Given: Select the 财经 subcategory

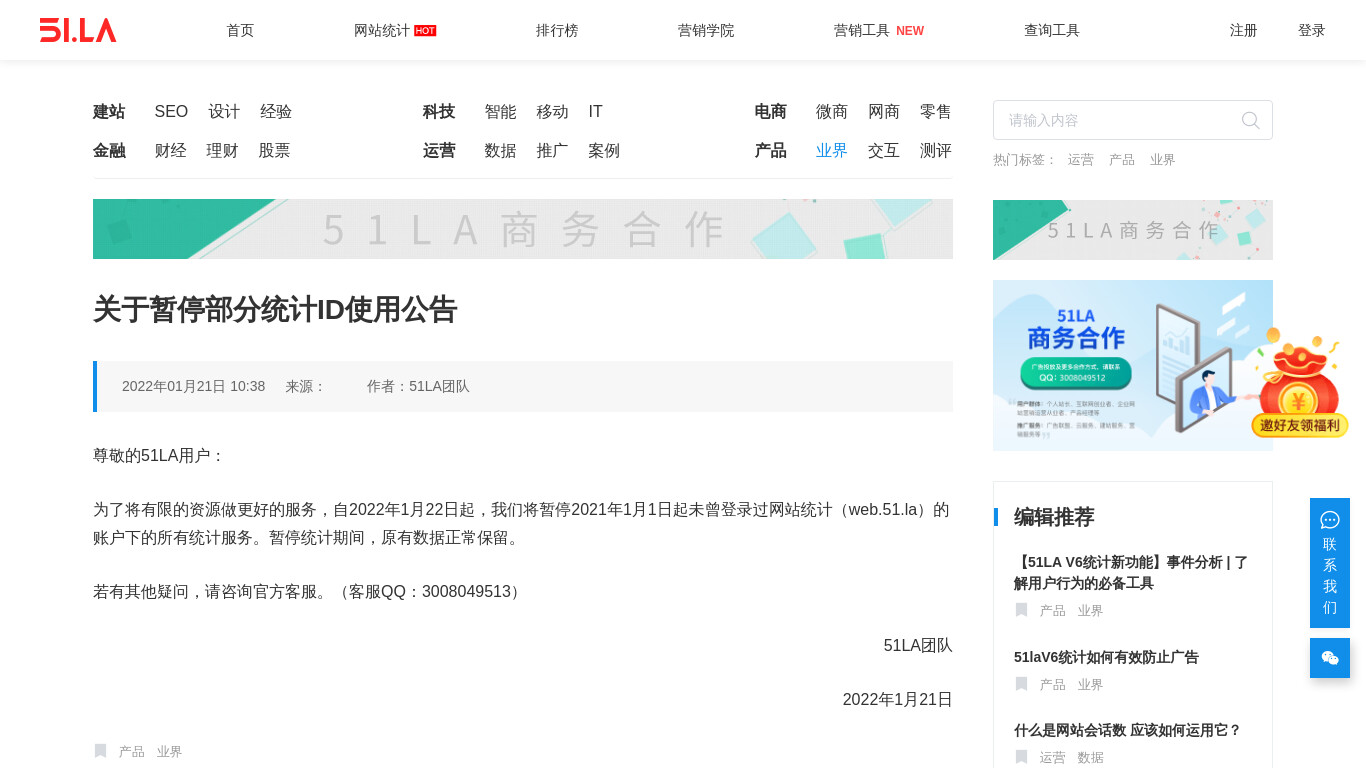Looking at the screenshot, I should coord(170,151).
